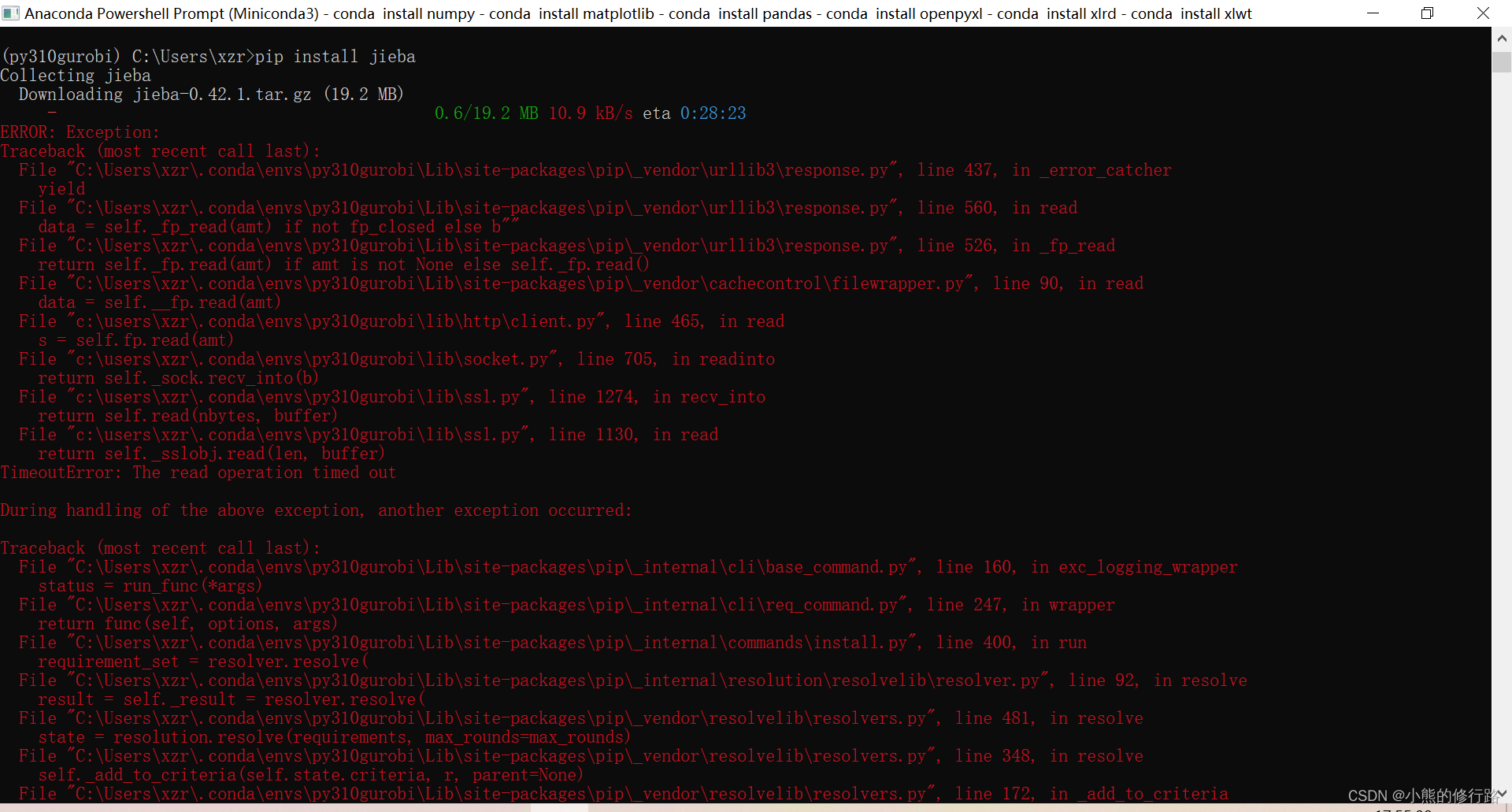Click the minimize window icon
The height and width of the screenshot is (812, 1512).
[x=1373, y=13]
